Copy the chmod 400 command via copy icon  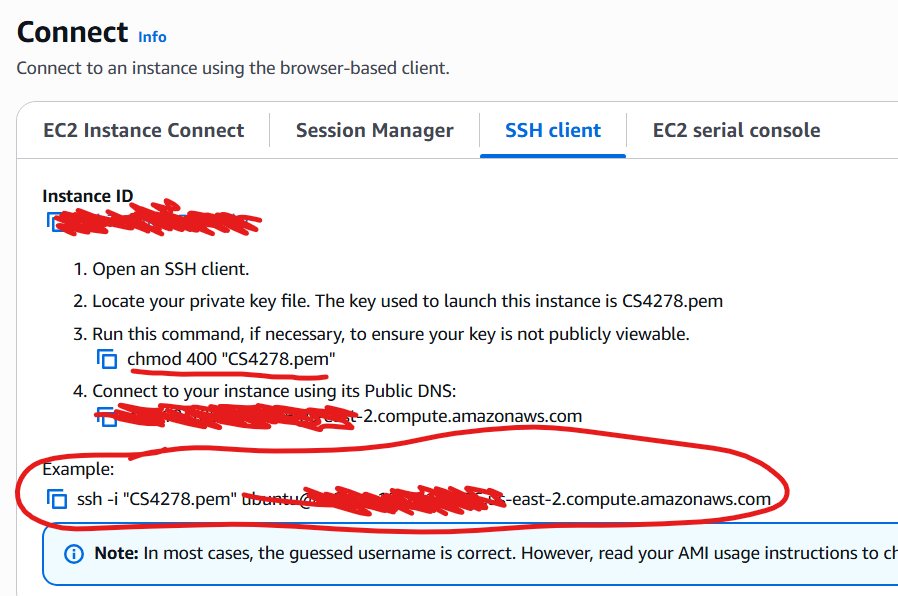coord(106,359)
